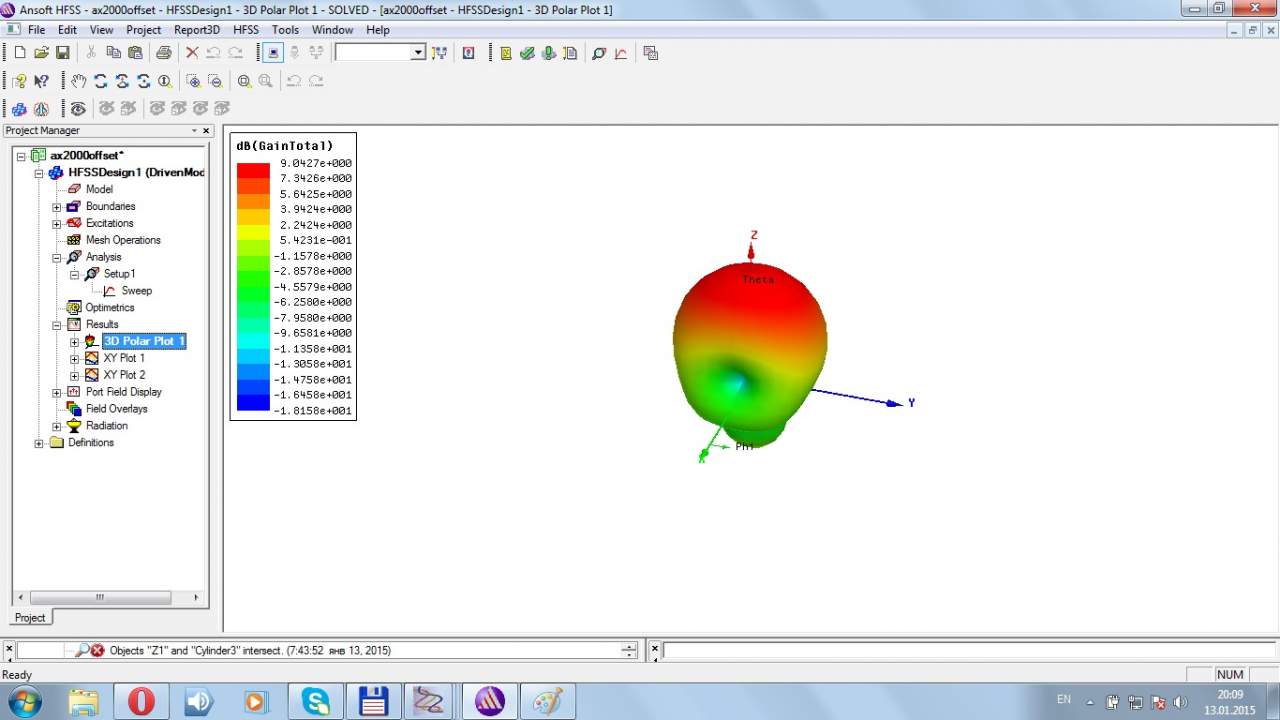Viewport: 1280px width, 720px height.
Task: Click the red Delete X icon
Action: coord(192,53)
